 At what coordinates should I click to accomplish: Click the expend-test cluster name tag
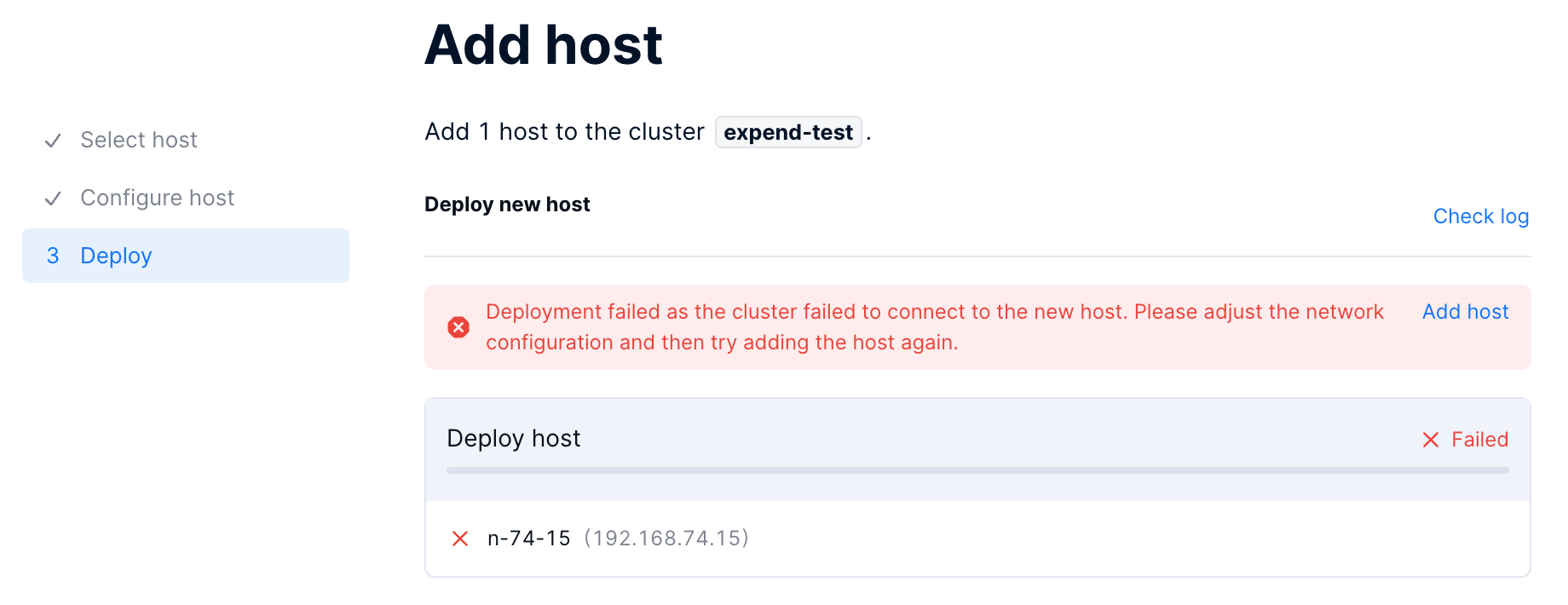click(788, 132)
